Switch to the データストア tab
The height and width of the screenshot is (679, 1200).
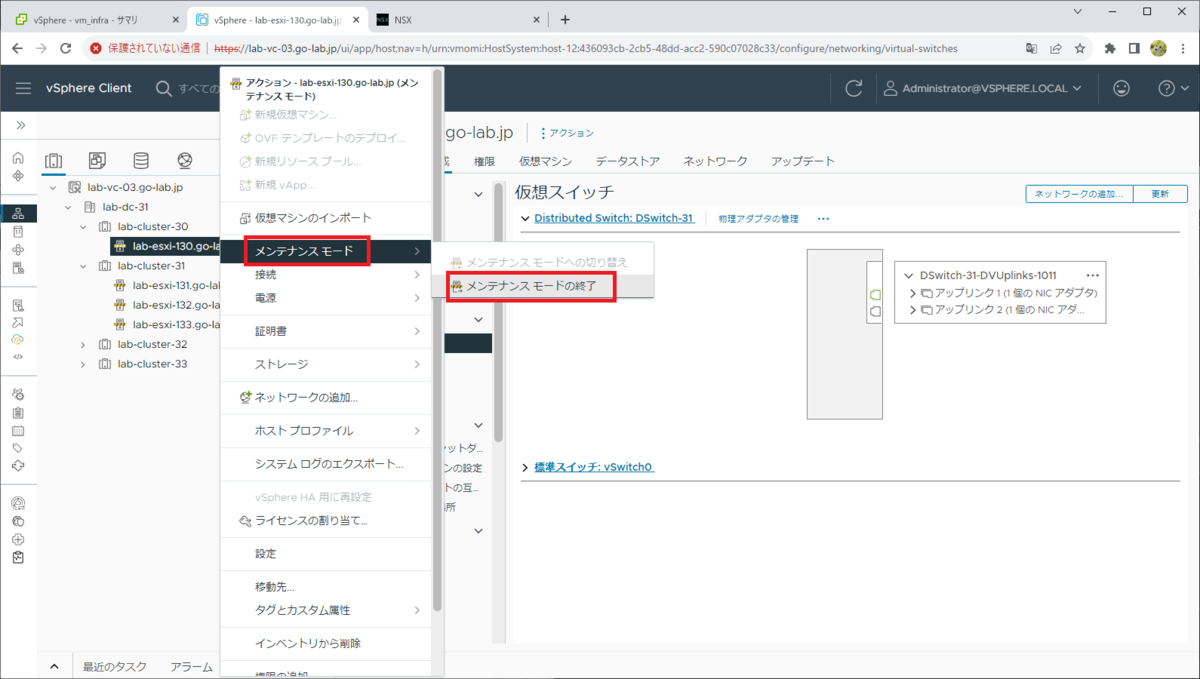coord(627,161)
